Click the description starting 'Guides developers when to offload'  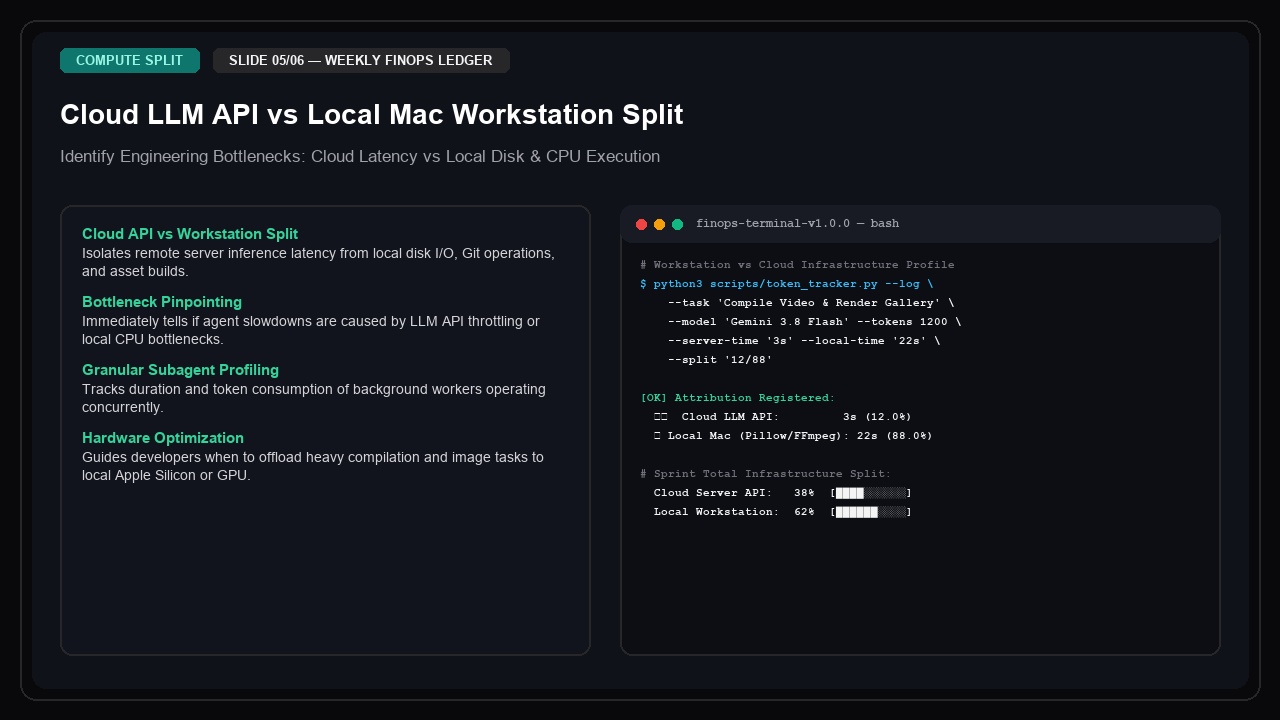pyautogui.click(x=313, y=466)
